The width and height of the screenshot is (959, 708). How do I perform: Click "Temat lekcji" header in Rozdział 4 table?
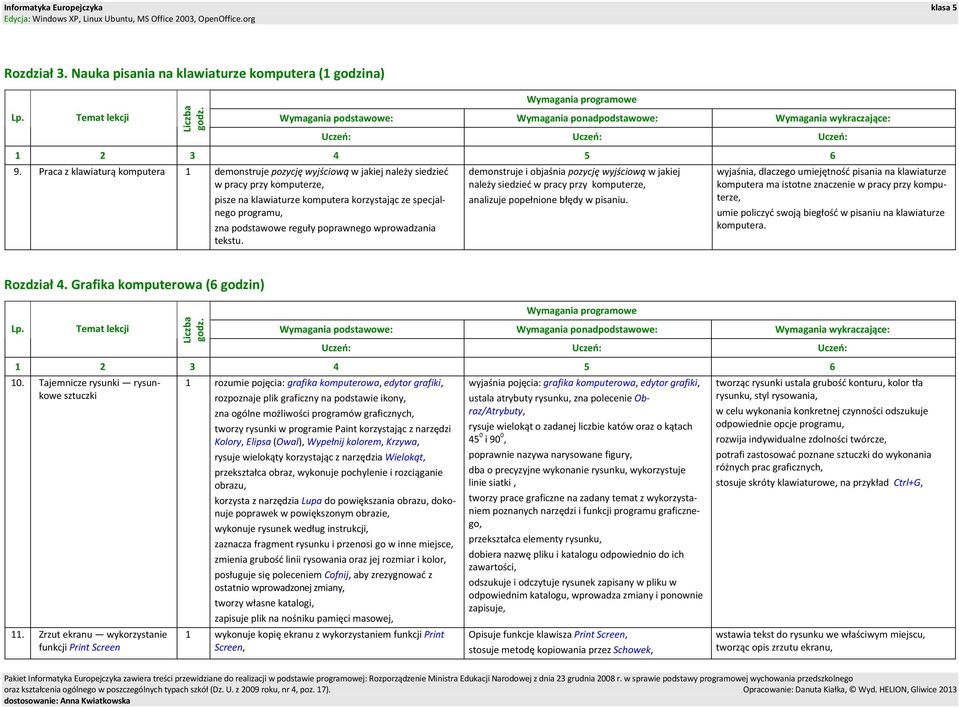point(102,329)
